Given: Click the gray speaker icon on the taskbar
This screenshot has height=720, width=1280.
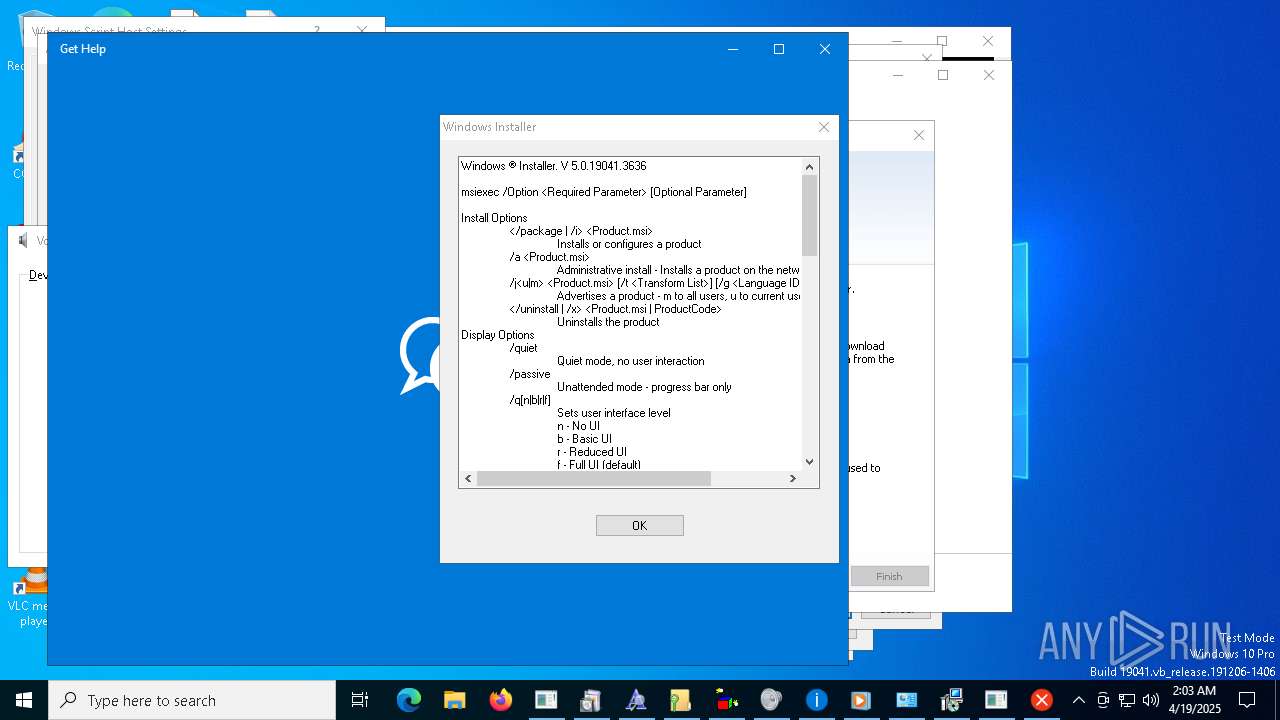Looking at the screenshot, I should [771, 700].
